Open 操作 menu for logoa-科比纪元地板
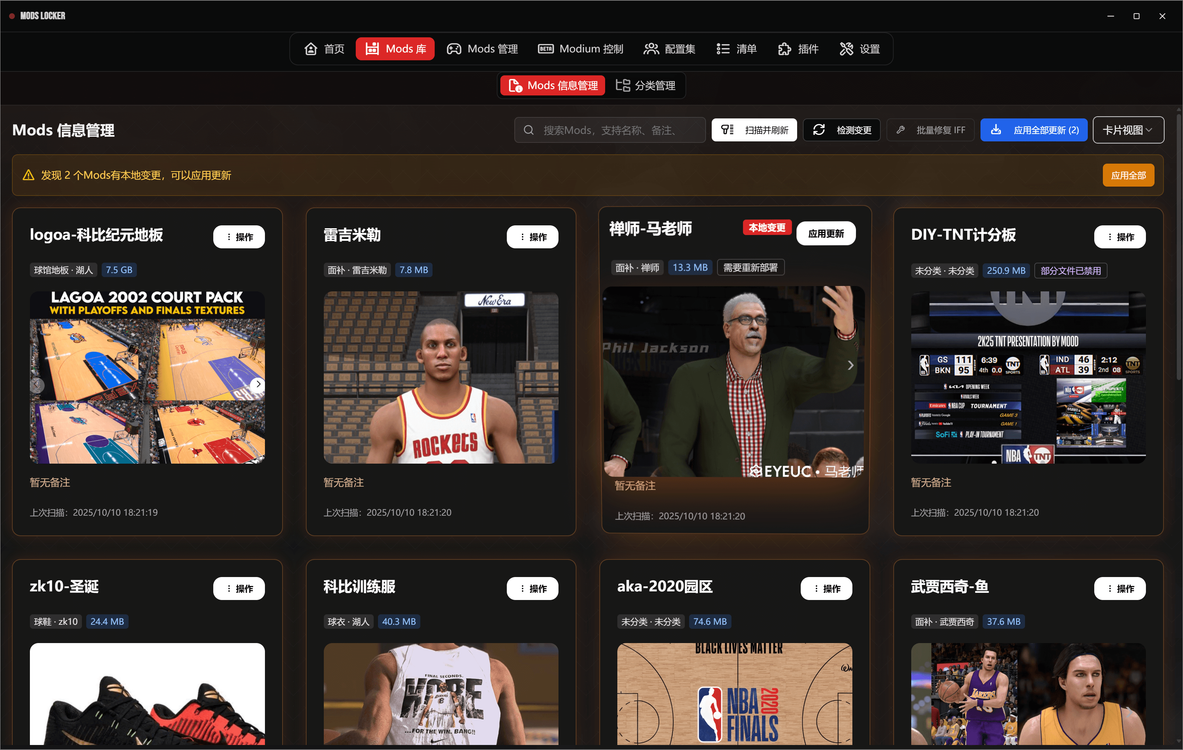1183x750 pixels. coord(239,237)
